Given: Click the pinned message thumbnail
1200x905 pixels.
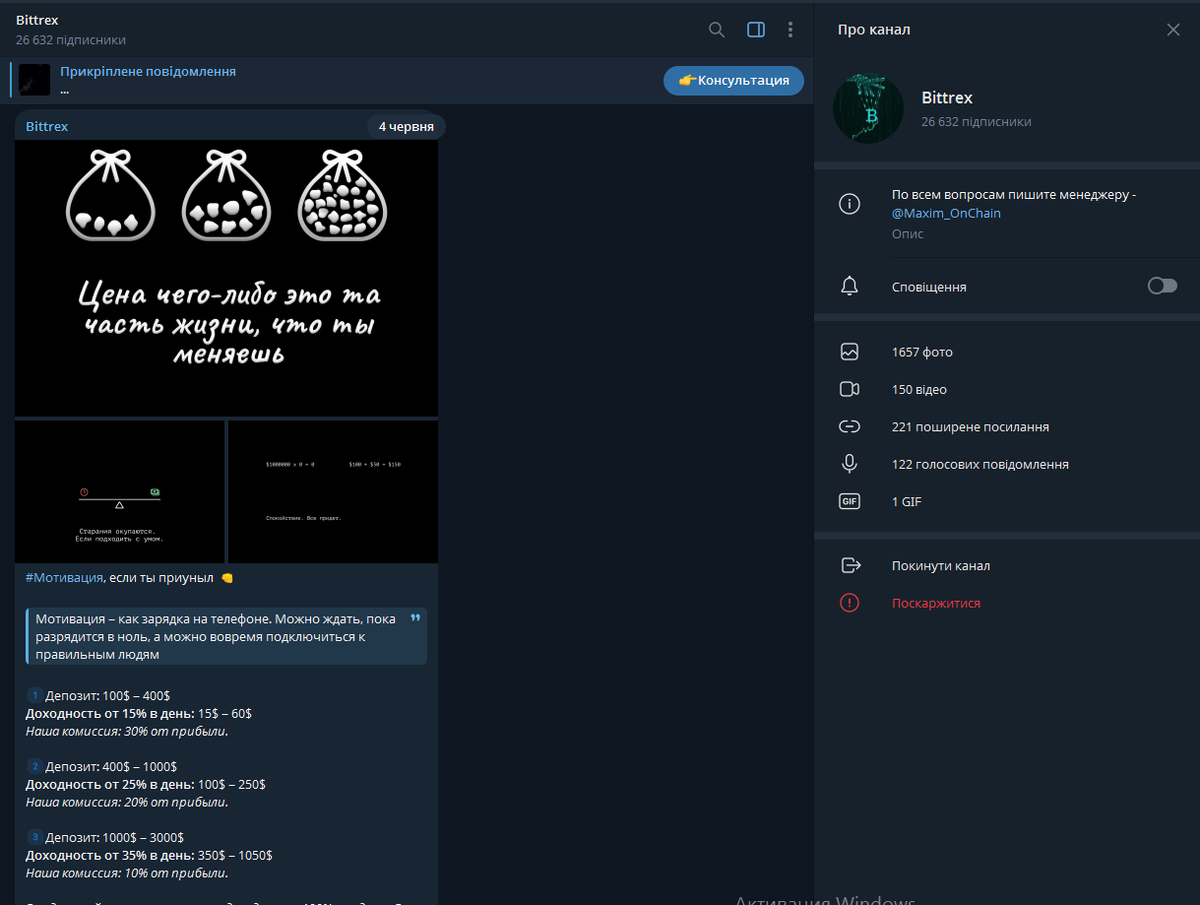Looking at the screenshot, I should click(35, 80).
